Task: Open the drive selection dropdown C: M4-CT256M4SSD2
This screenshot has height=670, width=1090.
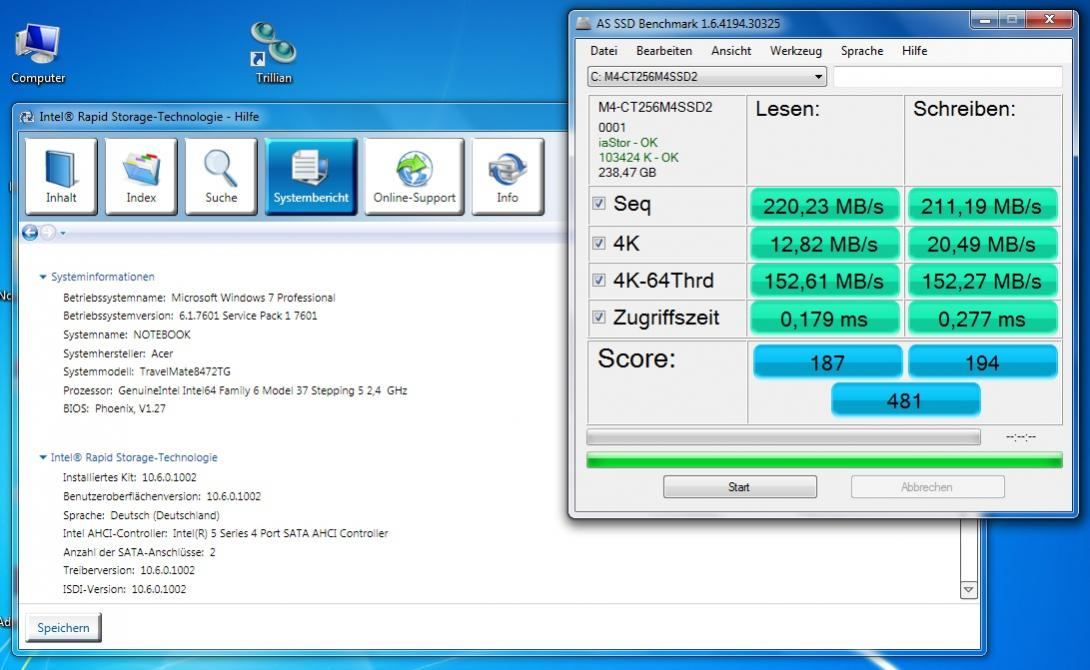Action: [707, 76]
